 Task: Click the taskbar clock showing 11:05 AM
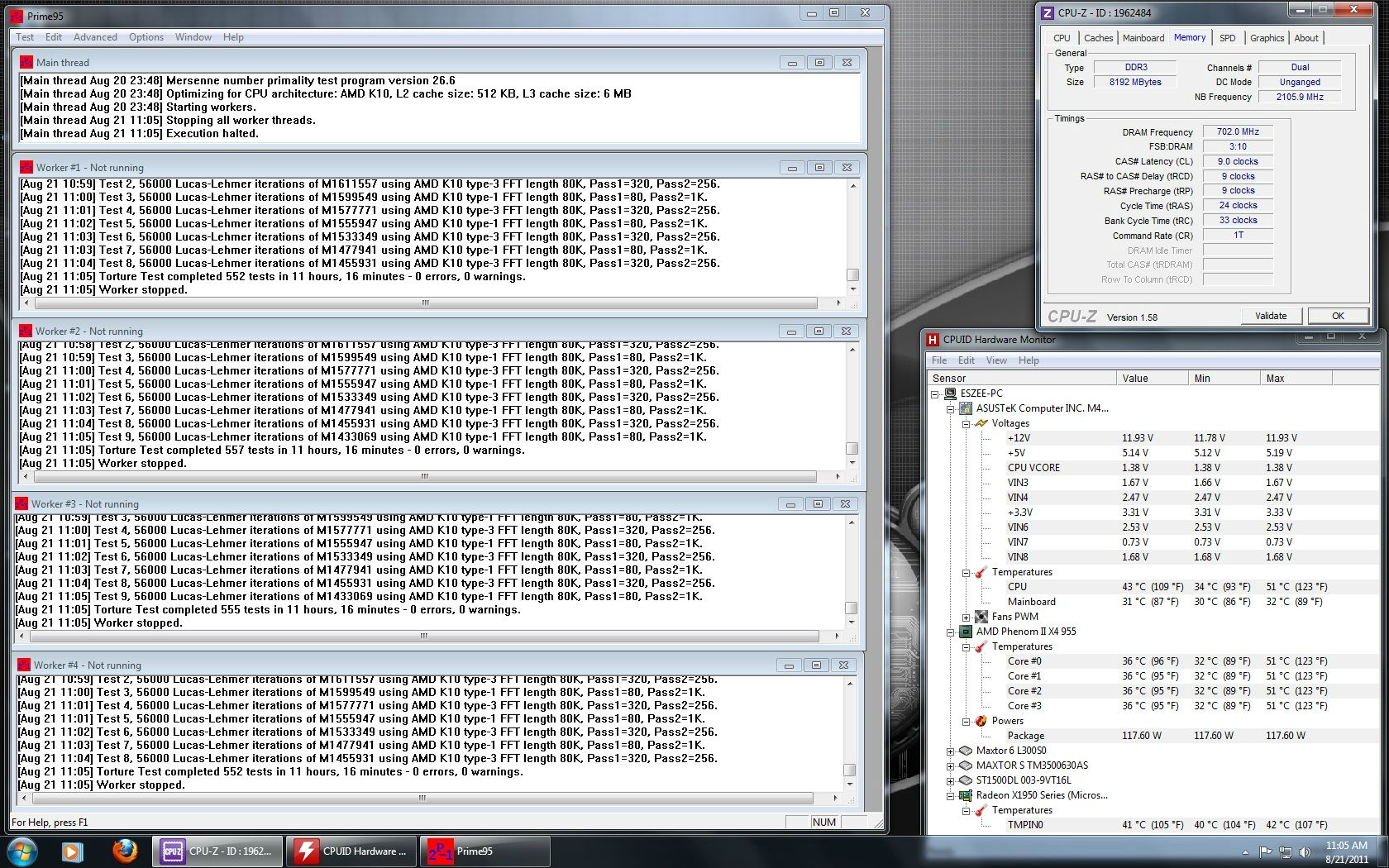pos(1347,852)
